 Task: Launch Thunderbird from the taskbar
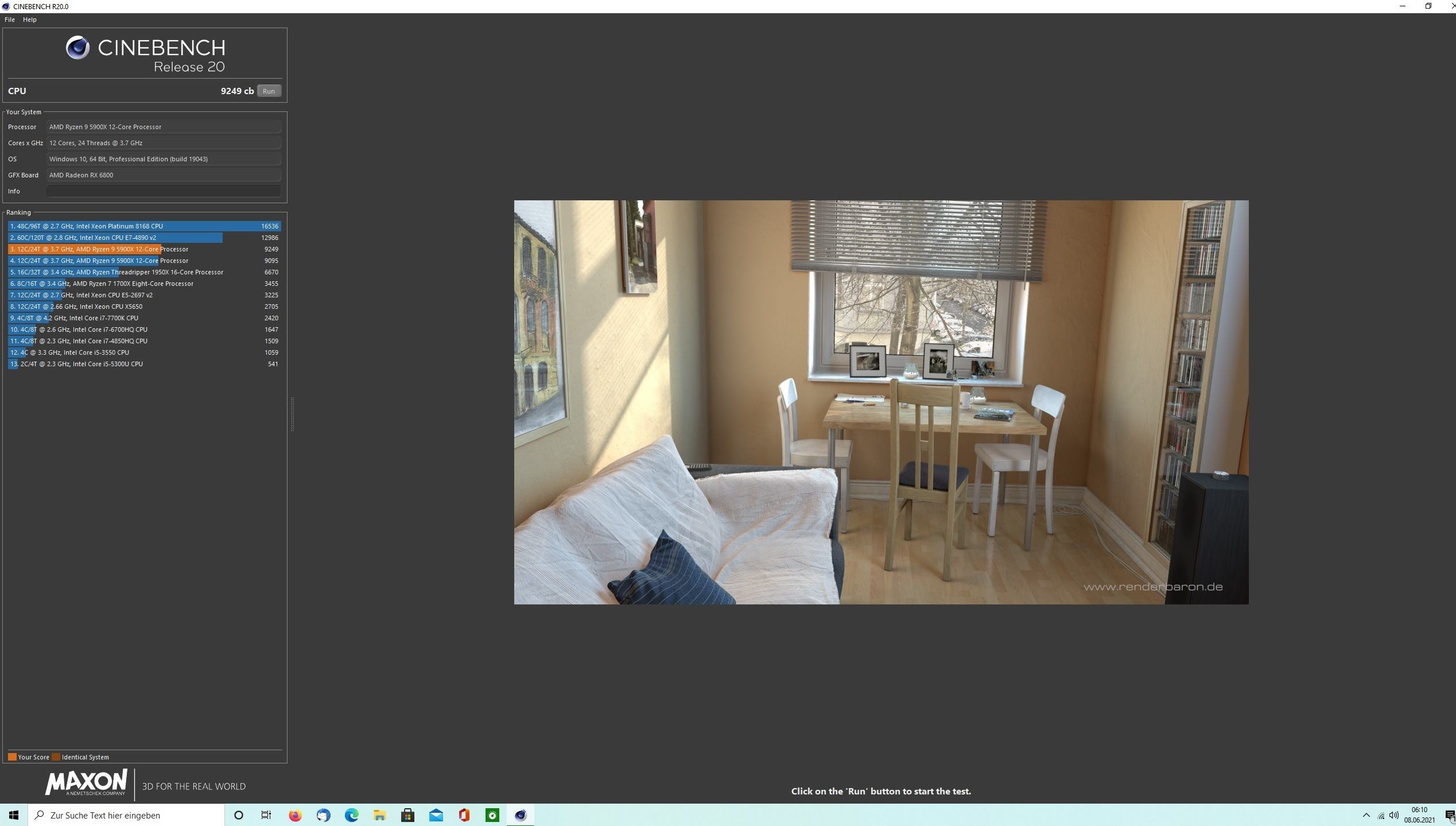[x=323, y=815]
